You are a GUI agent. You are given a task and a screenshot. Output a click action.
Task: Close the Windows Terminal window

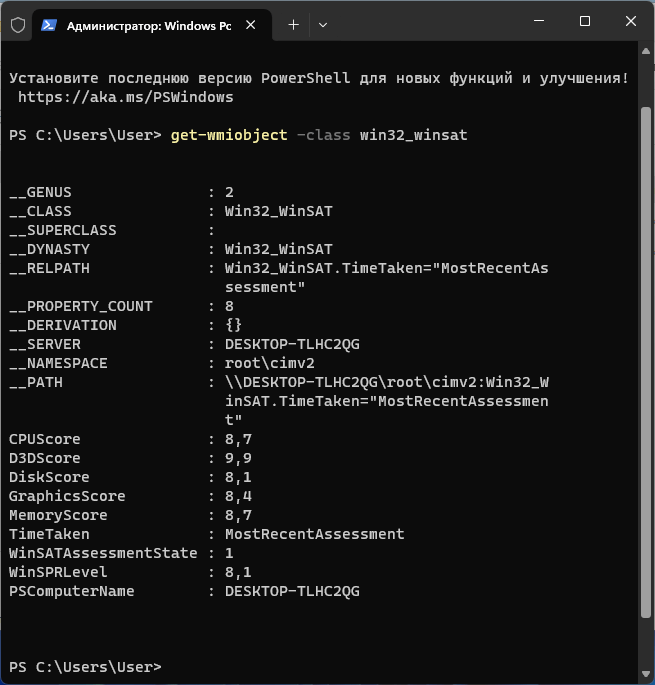[630, 22]
